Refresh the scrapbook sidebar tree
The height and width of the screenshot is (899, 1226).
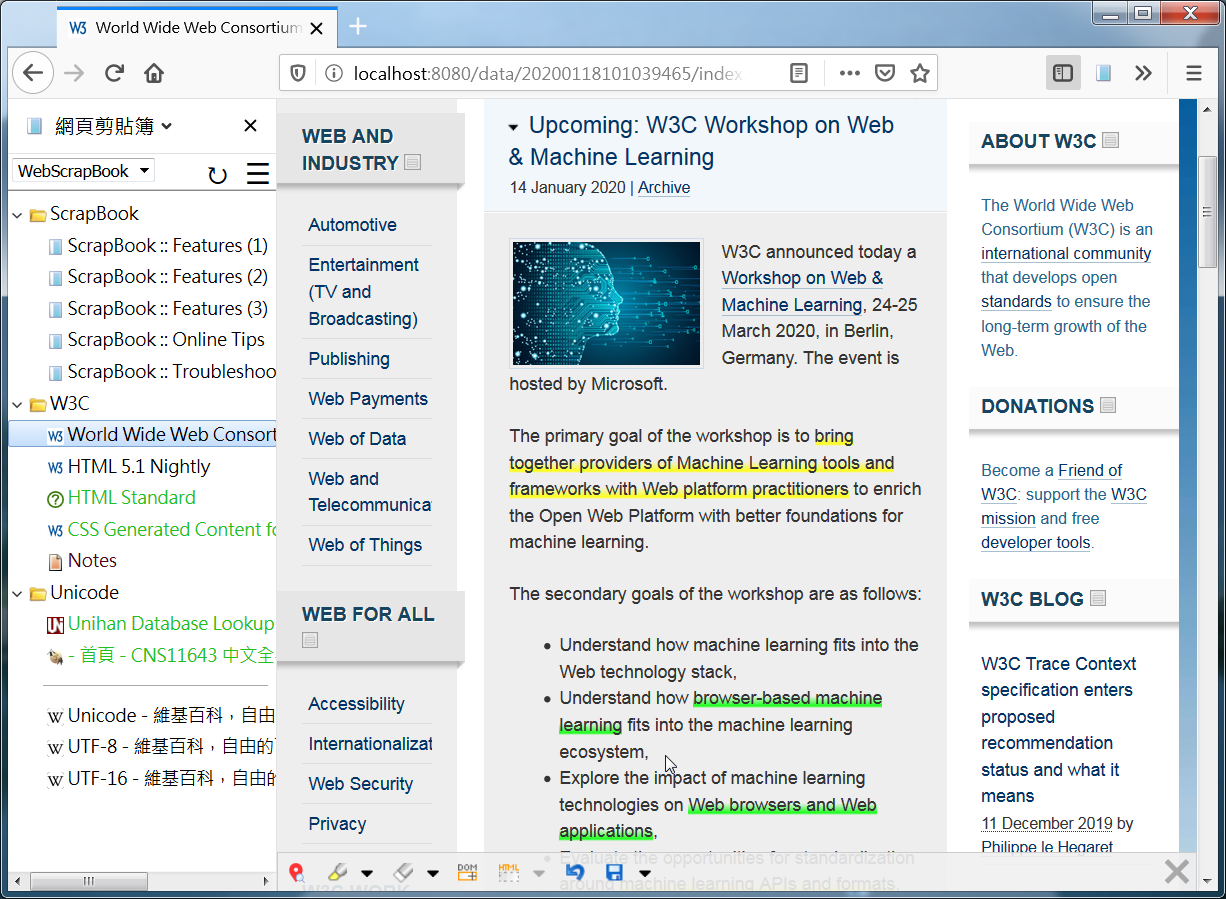click(217, 175)
